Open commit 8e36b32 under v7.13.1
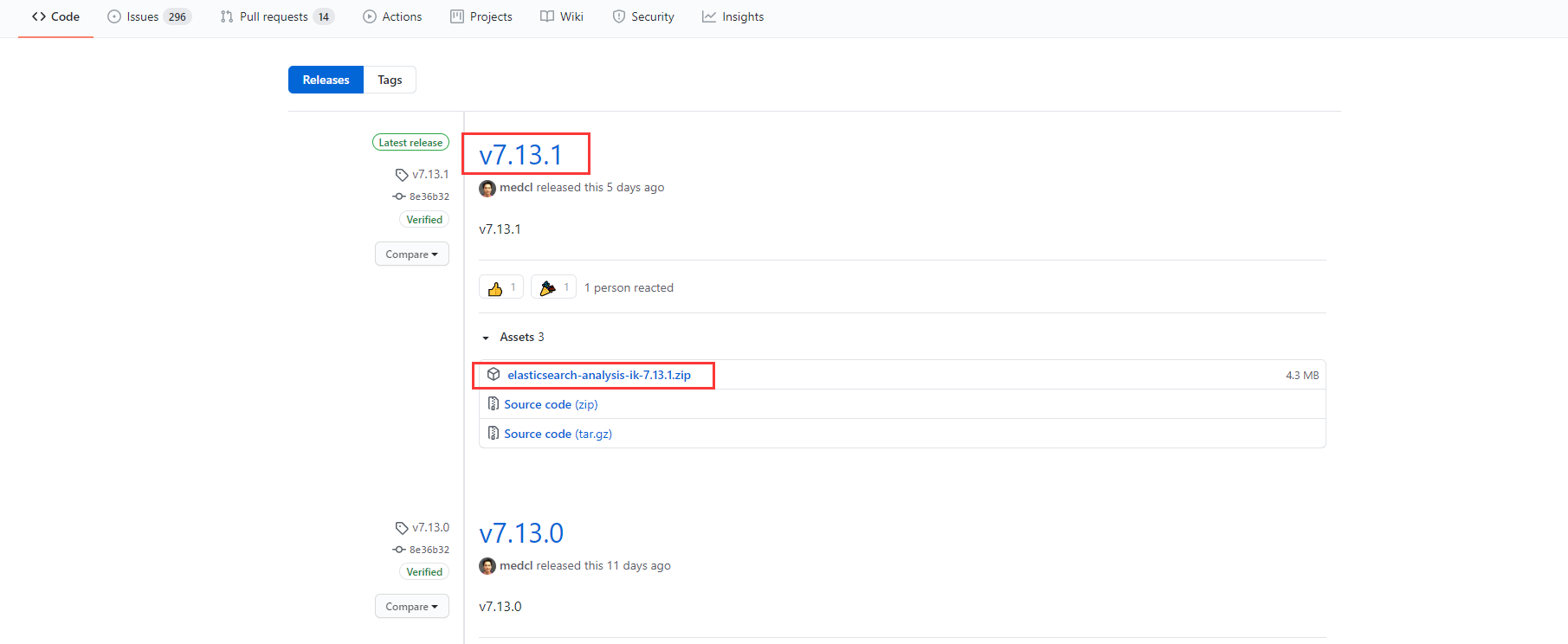Viewport: 1568px width, 644px height. (x=429, y=196)
